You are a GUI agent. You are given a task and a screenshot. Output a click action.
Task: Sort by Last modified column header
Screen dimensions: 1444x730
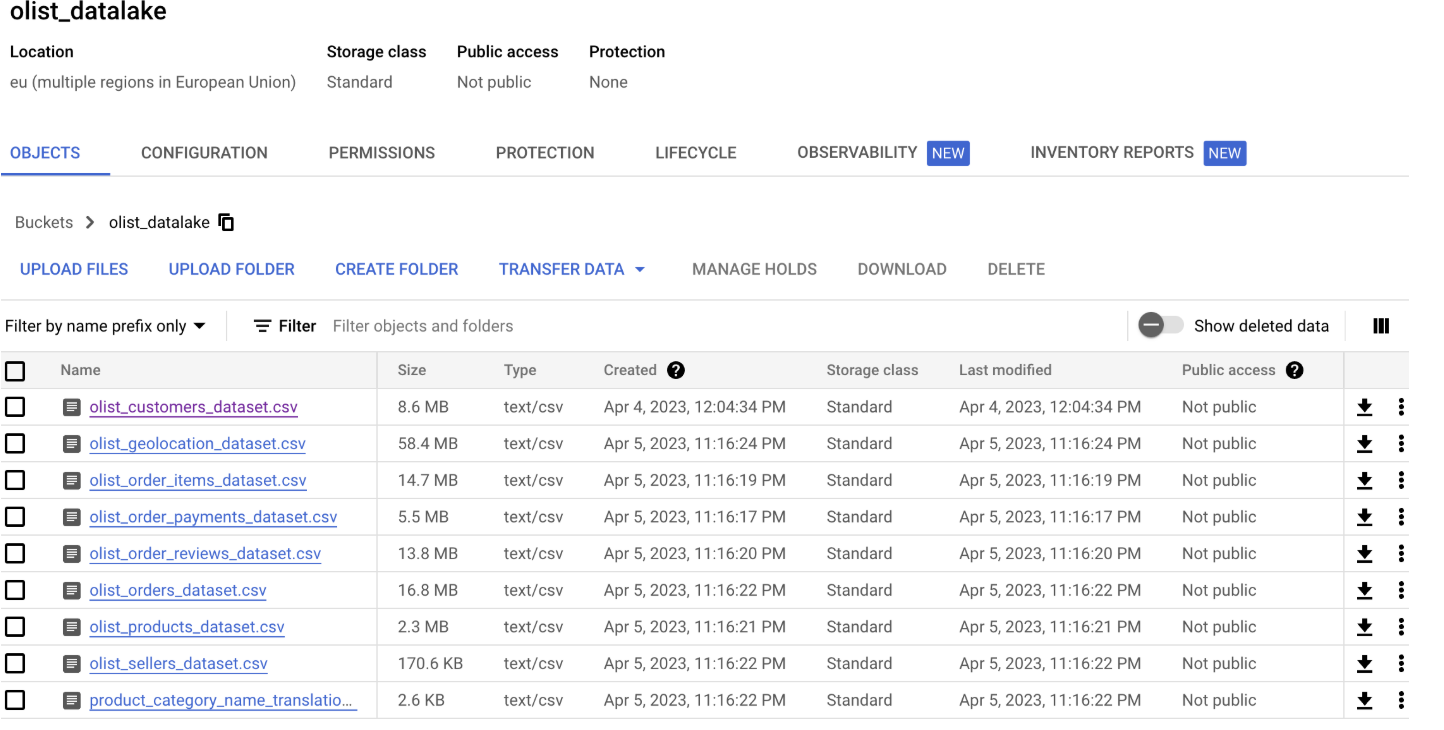(1005, 370)
